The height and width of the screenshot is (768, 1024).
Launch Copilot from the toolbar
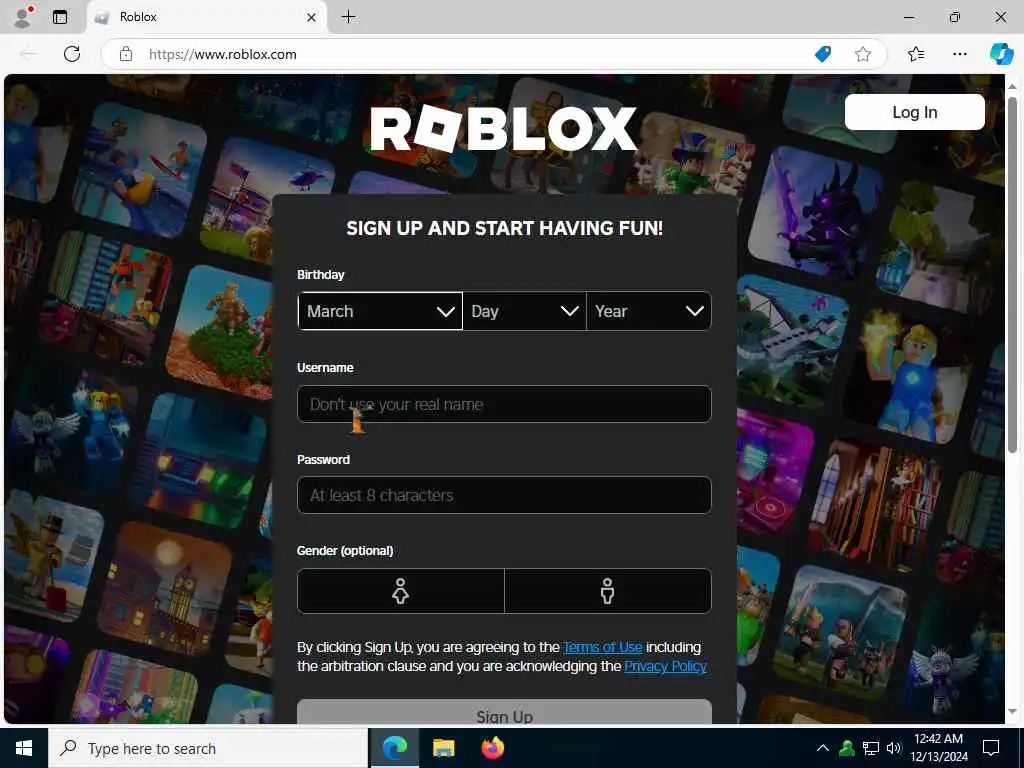(x=1000, y=54)
